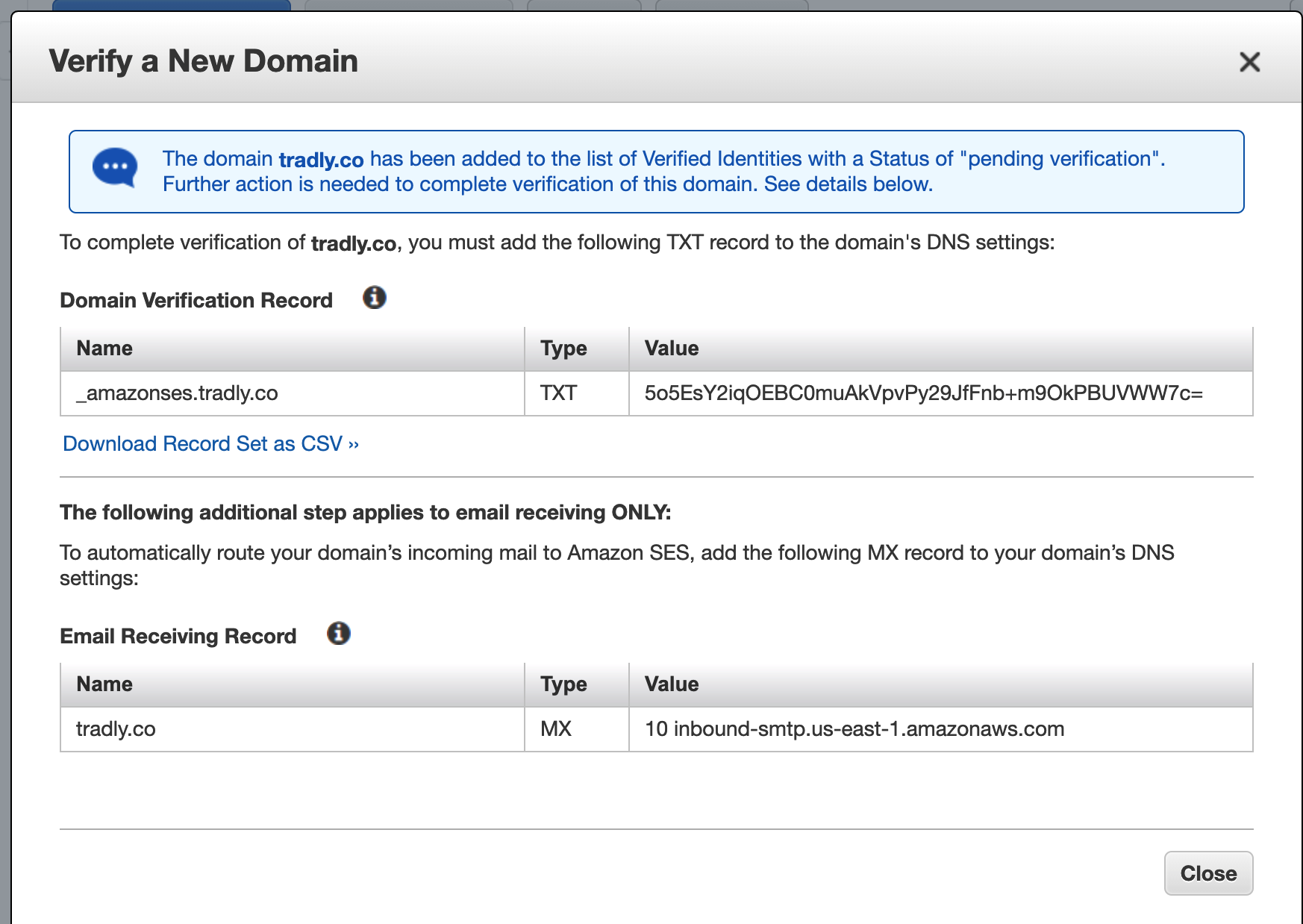The width and height of the screenshot is (1303, 924).
Task: Click the blue button behind the modal top-left
Action: pos(172,6)
